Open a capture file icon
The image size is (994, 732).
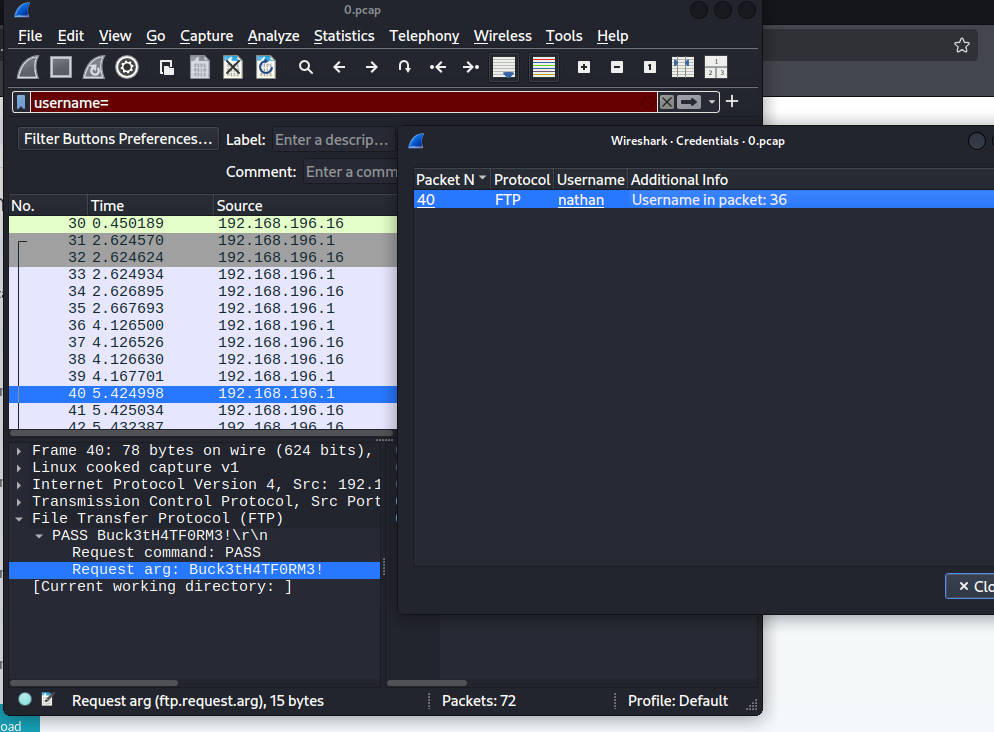[167, 67]
